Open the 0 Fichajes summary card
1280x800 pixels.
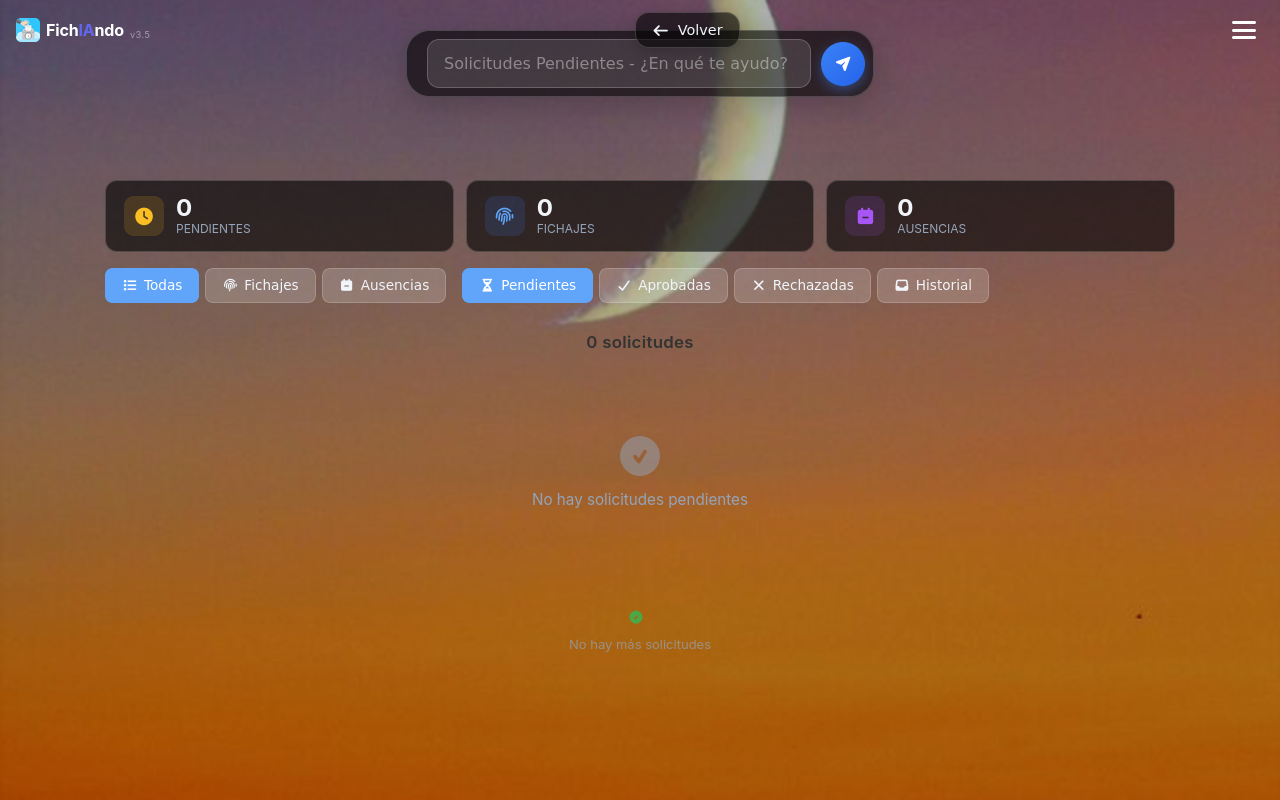click(640, 216)
